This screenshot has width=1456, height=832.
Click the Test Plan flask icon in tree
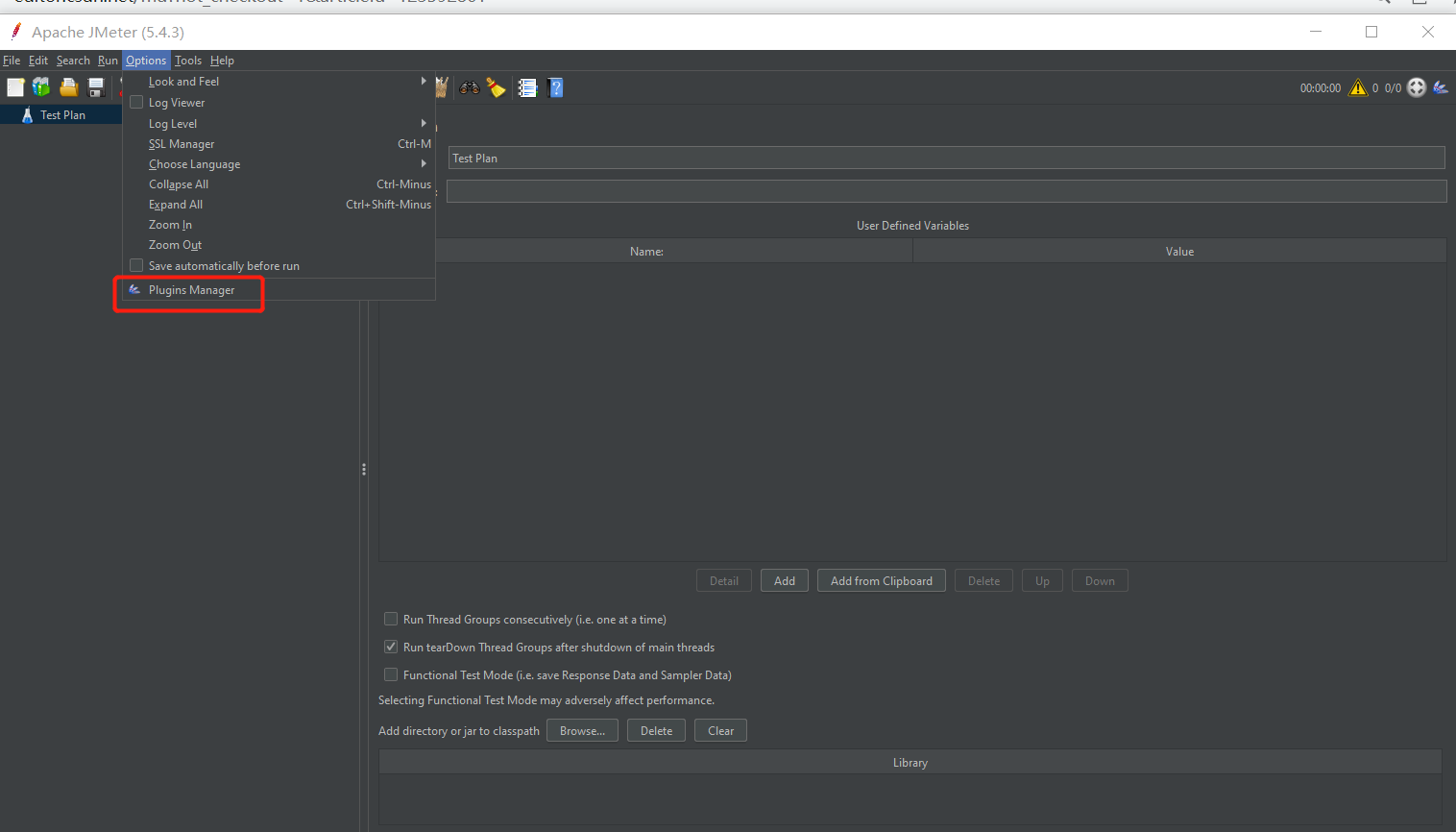tap(27, 114)
